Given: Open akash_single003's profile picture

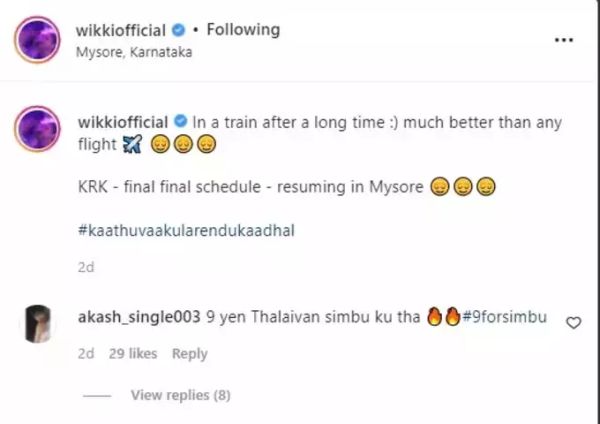Looking at the screenshot, I should pos(38,323).
